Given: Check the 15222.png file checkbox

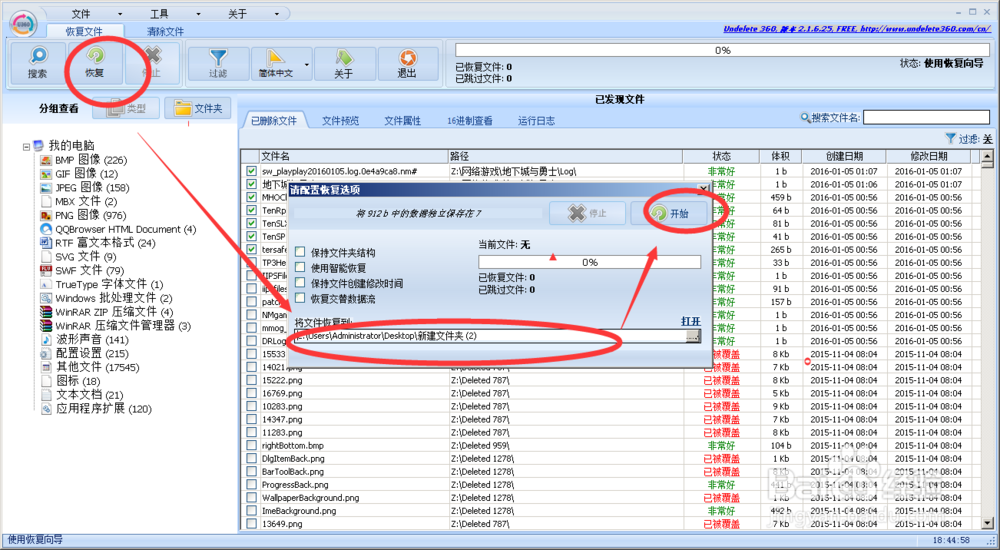Looking at the screenshot, I should [x=251, y=380].
